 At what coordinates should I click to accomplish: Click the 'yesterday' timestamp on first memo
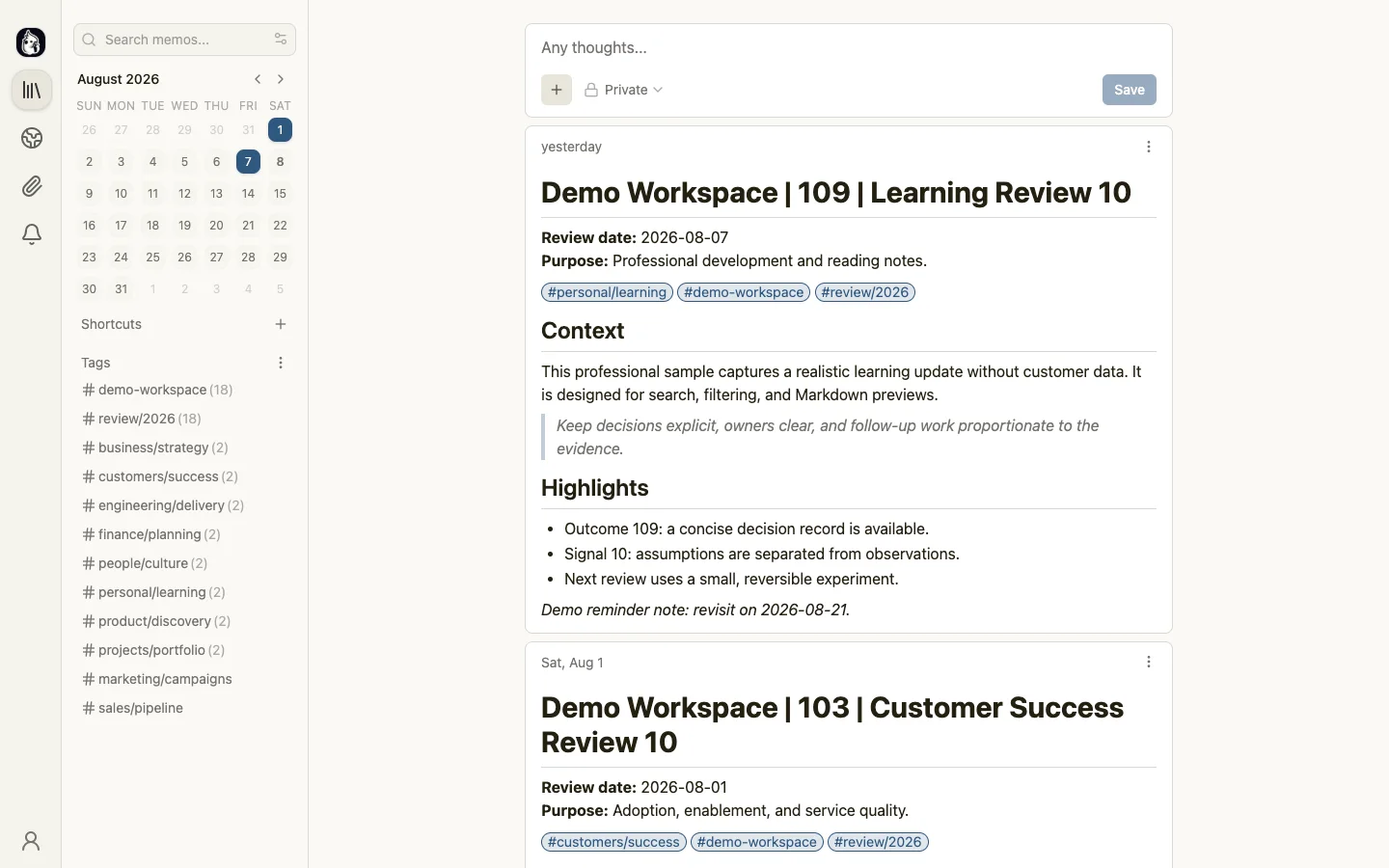(571, 147)
